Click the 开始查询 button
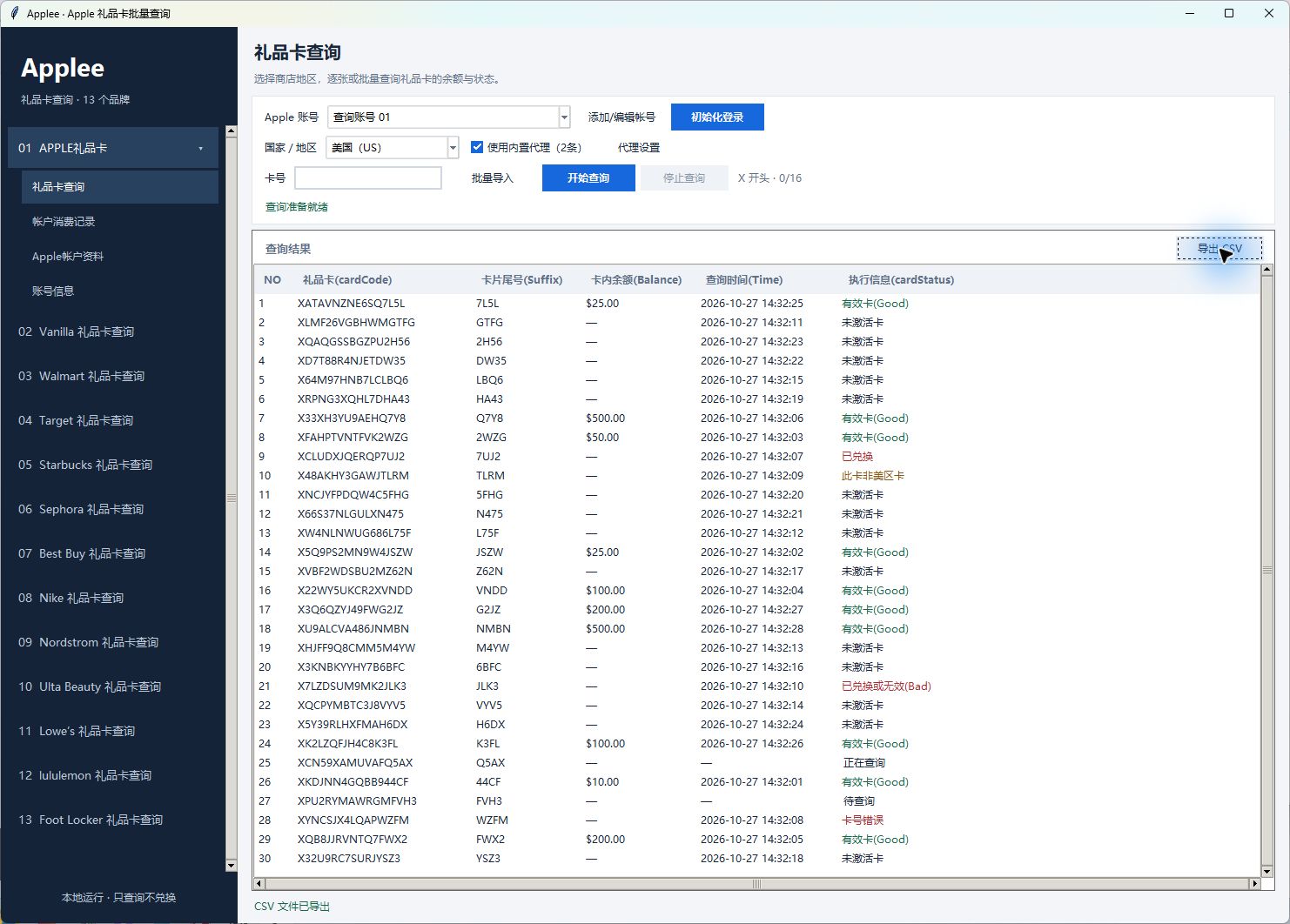 [588, 177]
